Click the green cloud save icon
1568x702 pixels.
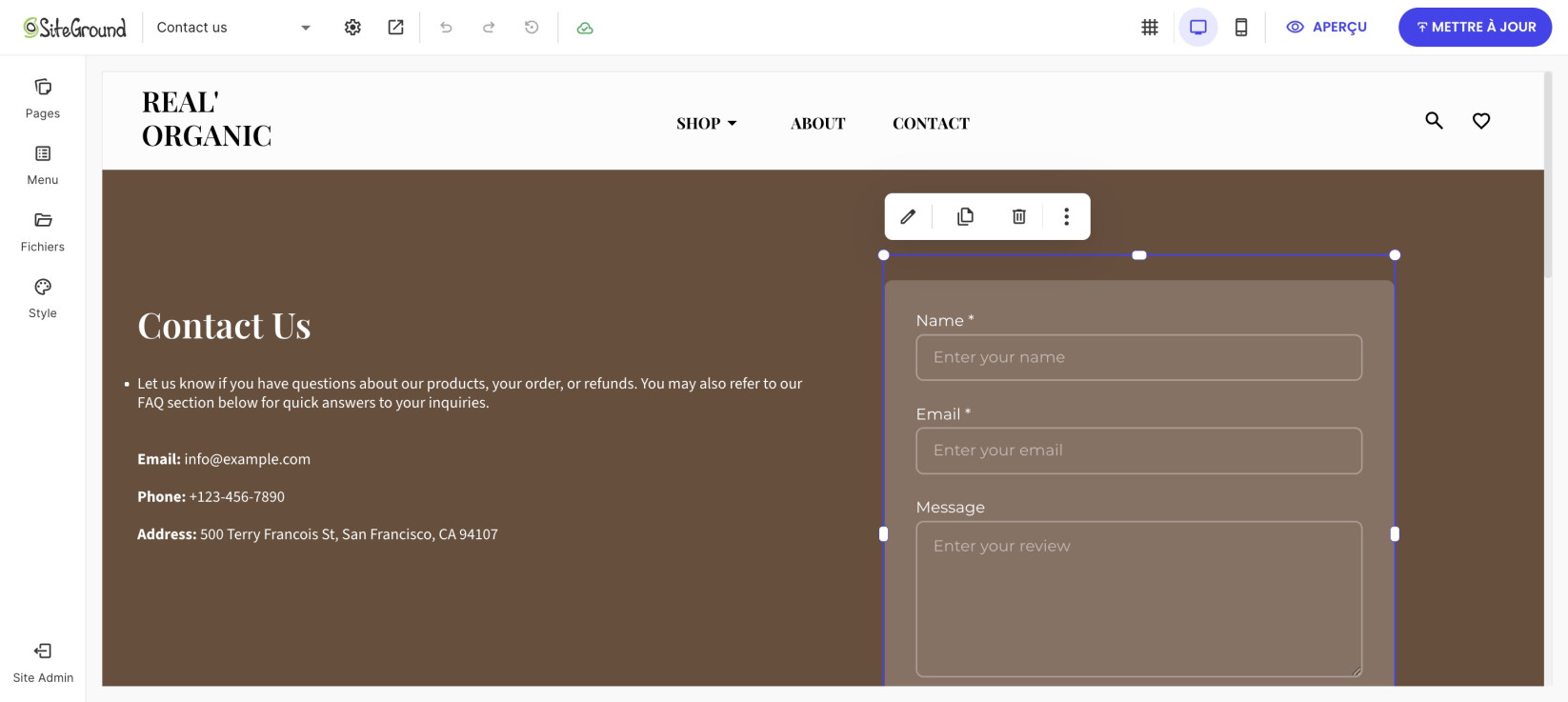[585, 28]
